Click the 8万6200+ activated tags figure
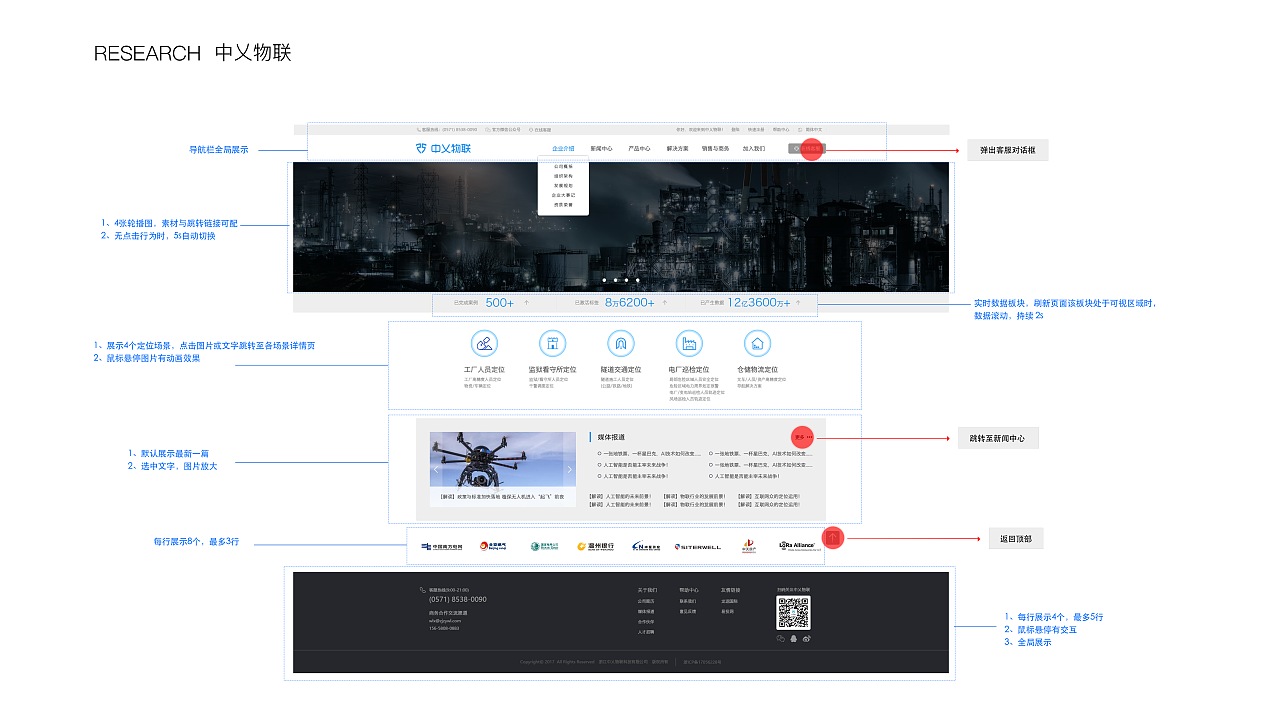1280x717 pixels. point(630,303)
